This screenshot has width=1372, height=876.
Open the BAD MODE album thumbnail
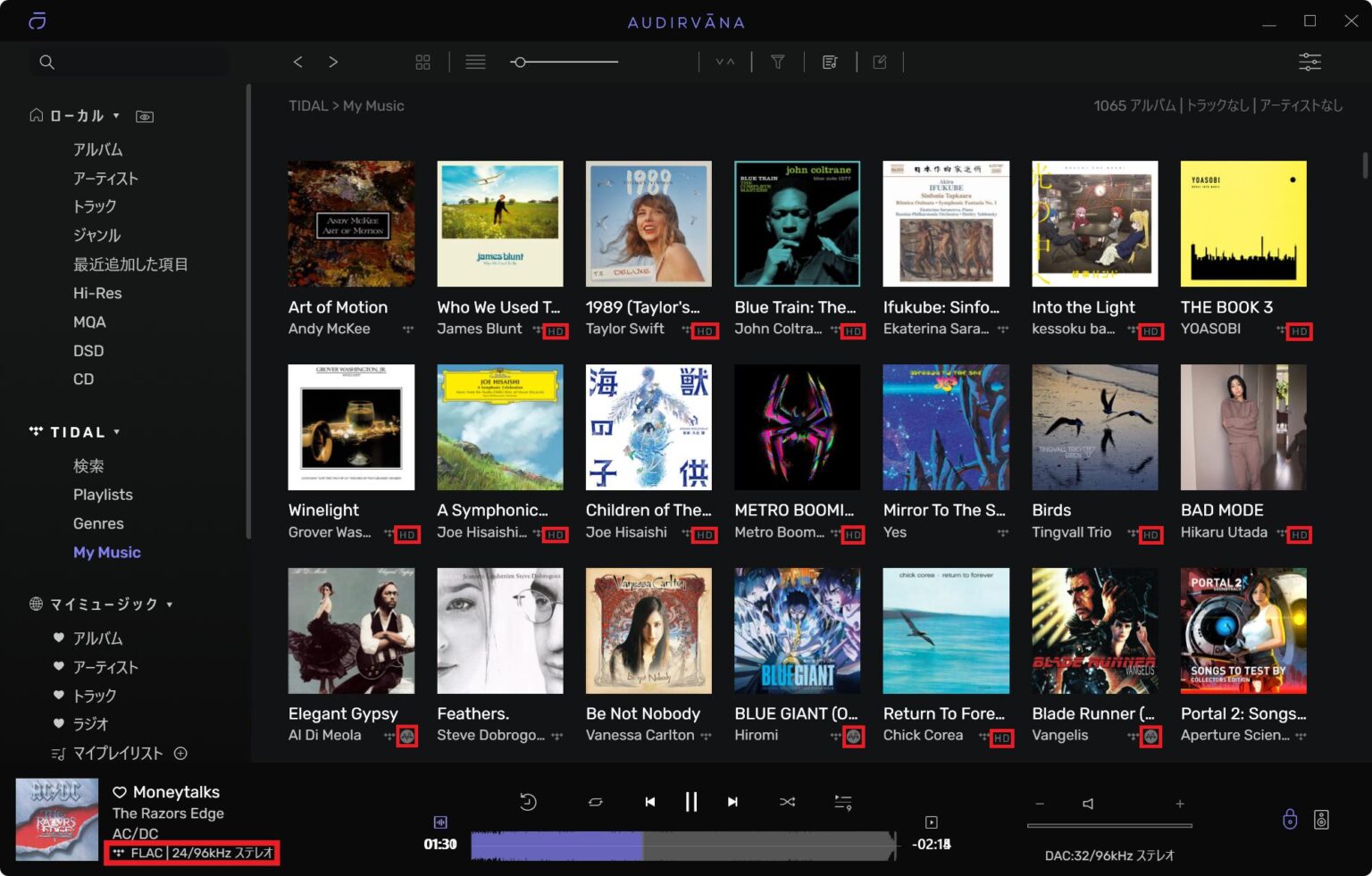click(x=1243, y=427)
